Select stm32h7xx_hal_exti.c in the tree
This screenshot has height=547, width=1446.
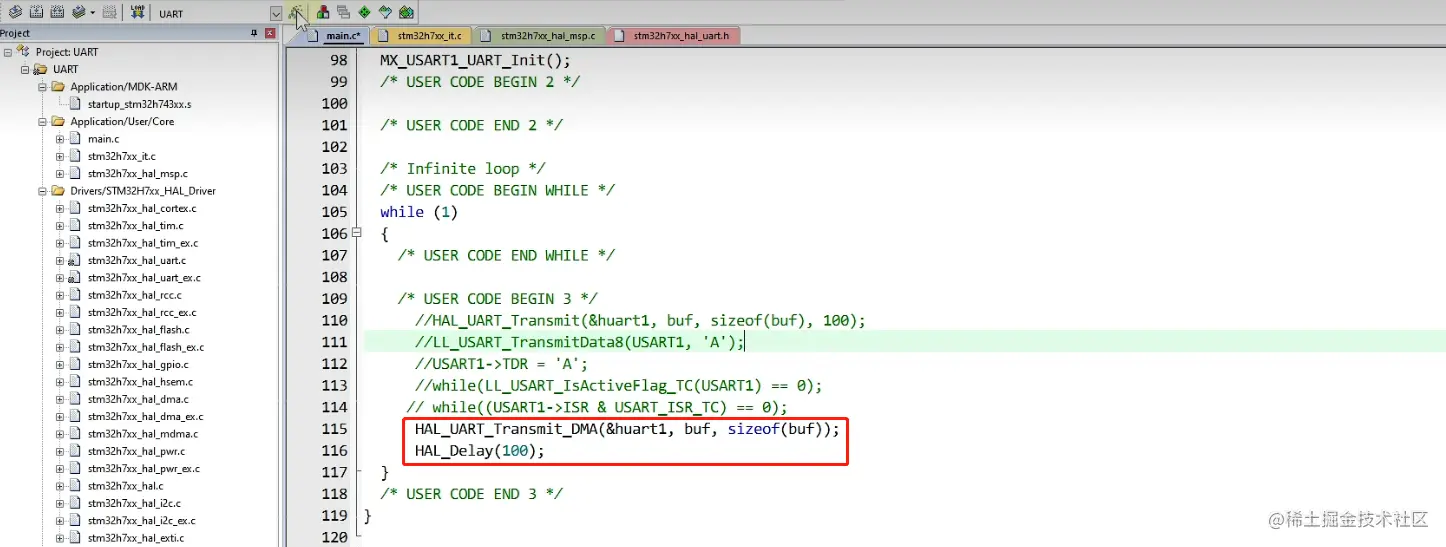[x=135, y=538]
